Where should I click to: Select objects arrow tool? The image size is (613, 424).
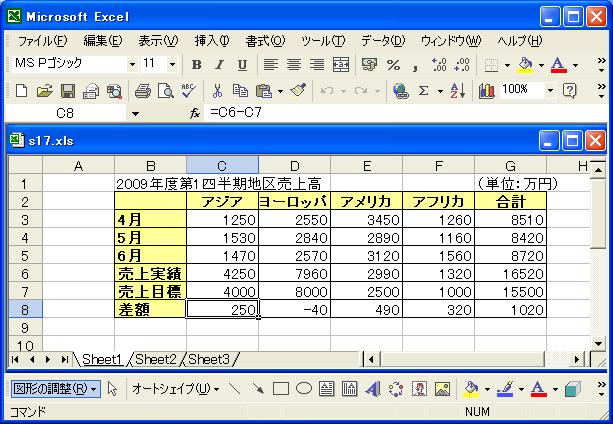tap(112, 389)
